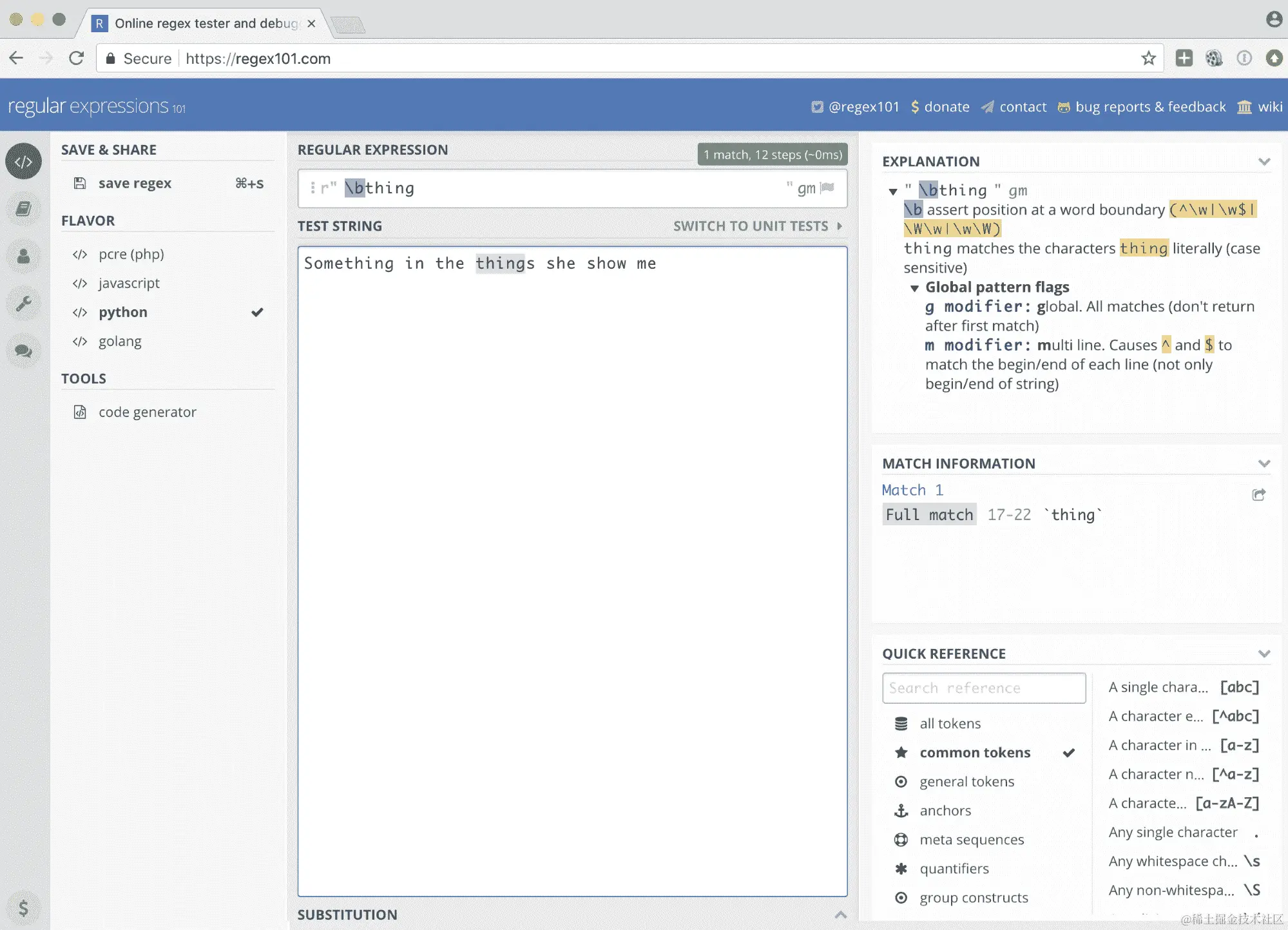Click the account user sidebar icon
The height and width of the screenshot is (930, 1288).
coord(24,257)
